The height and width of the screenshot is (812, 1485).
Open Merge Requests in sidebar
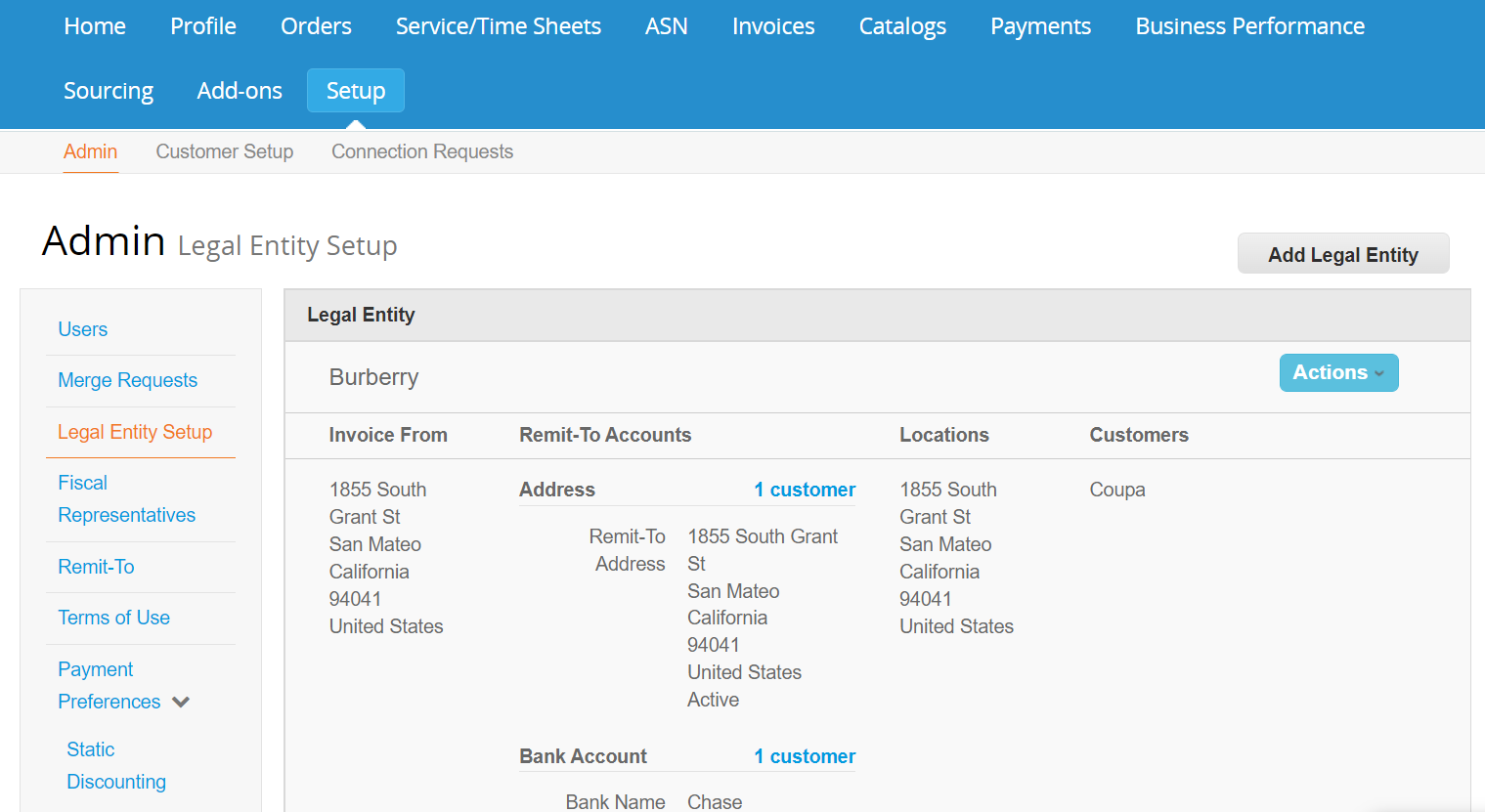(x=128, y=380)
